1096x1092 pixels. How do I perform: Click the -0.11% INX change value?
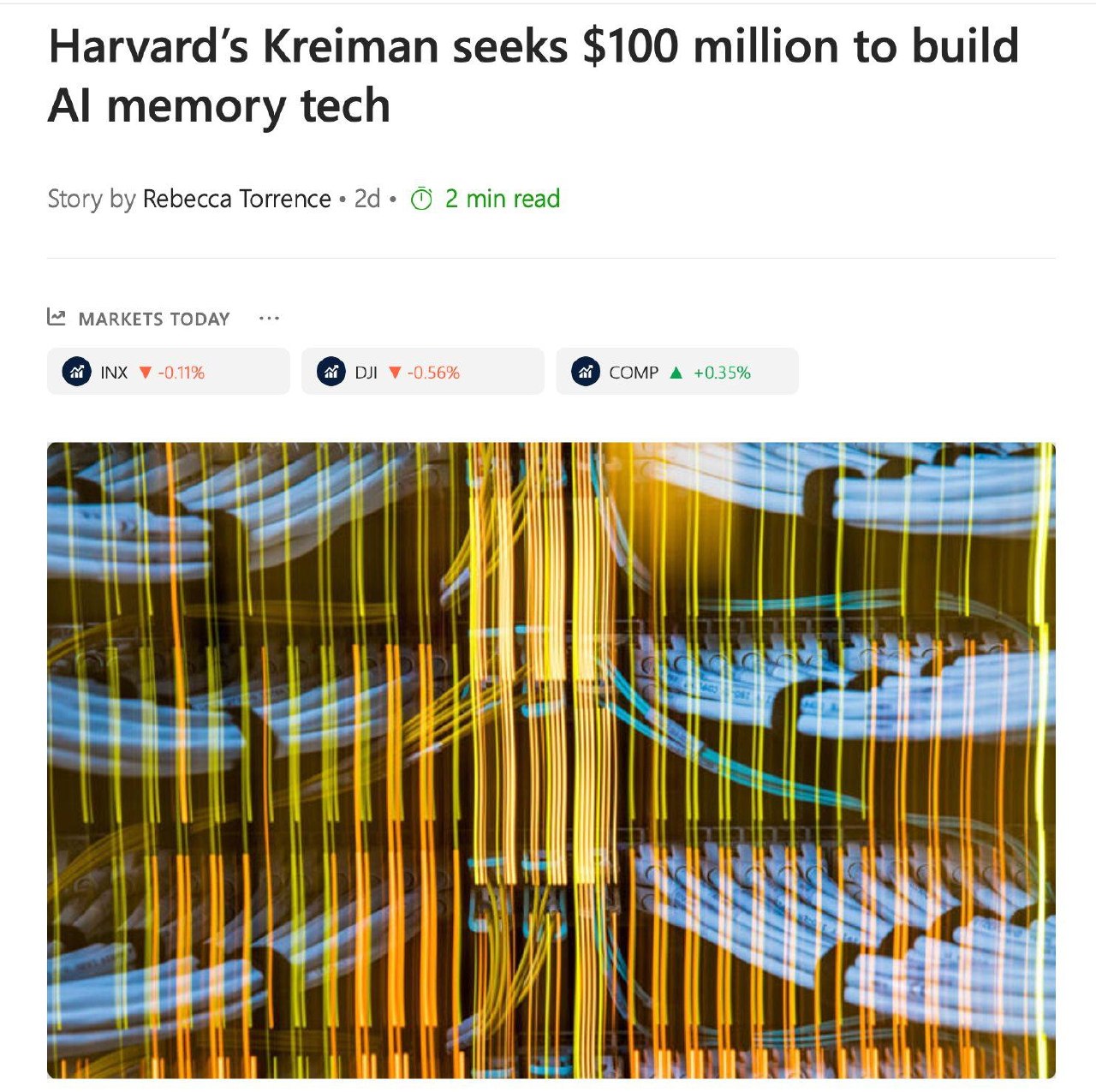[x=182, y=373]
